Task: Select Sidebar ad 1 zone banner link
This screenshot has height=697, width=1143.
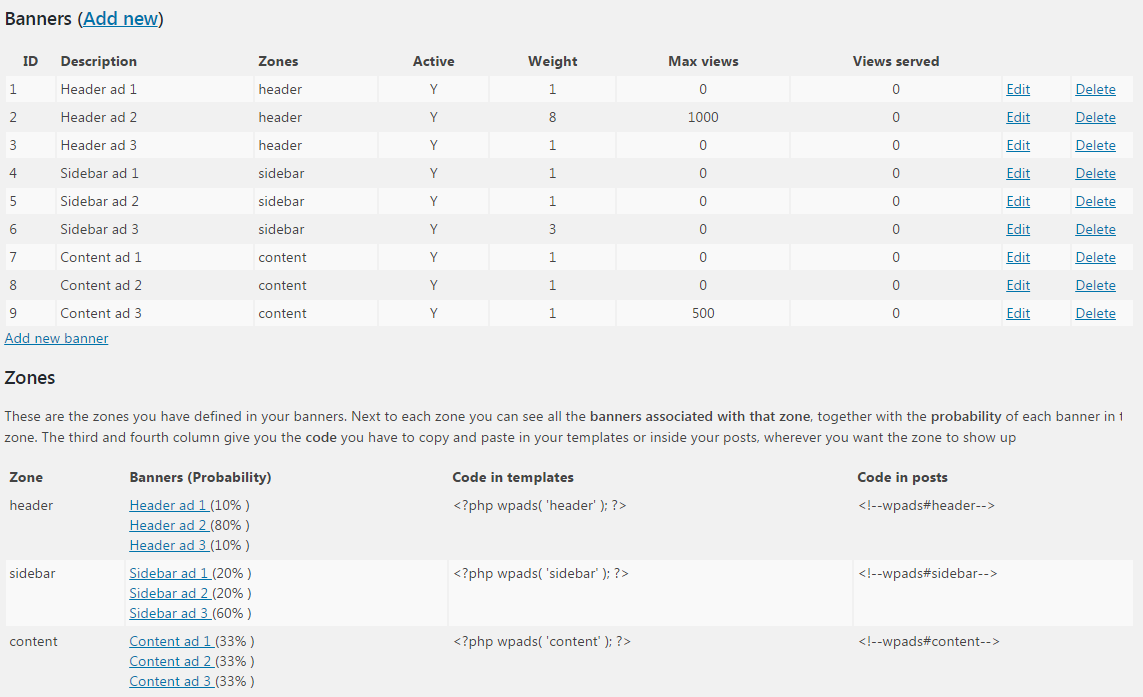Action: (x=170, y=573)
